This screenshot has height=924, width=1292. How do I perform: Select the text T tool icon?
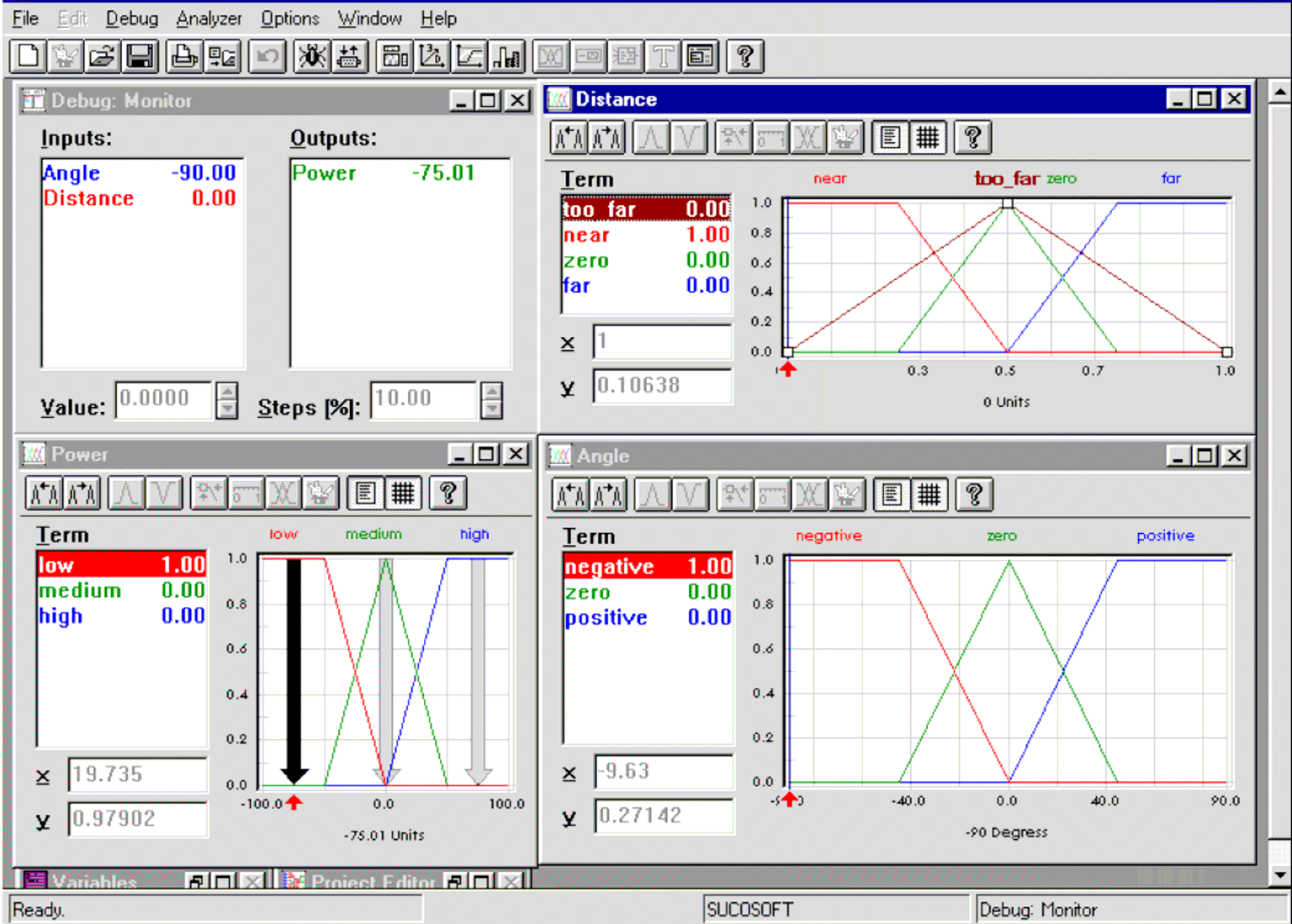point(663,56)
